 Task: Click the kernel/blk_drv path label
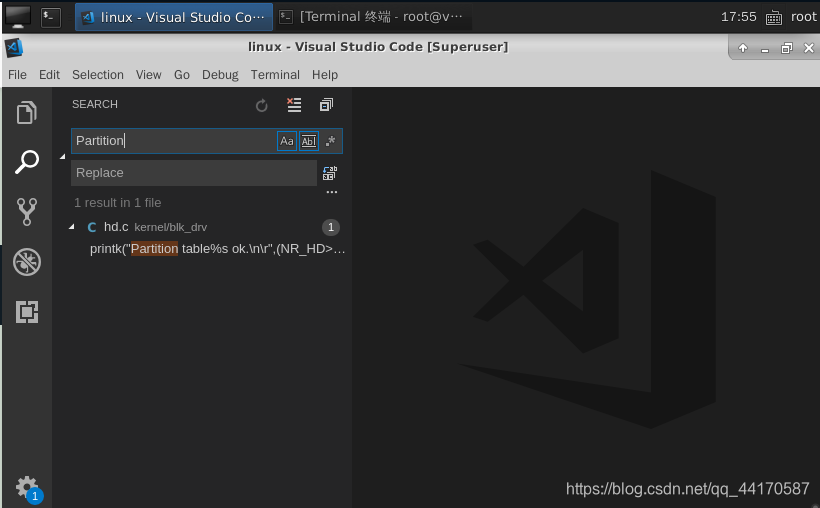[170, 227]
